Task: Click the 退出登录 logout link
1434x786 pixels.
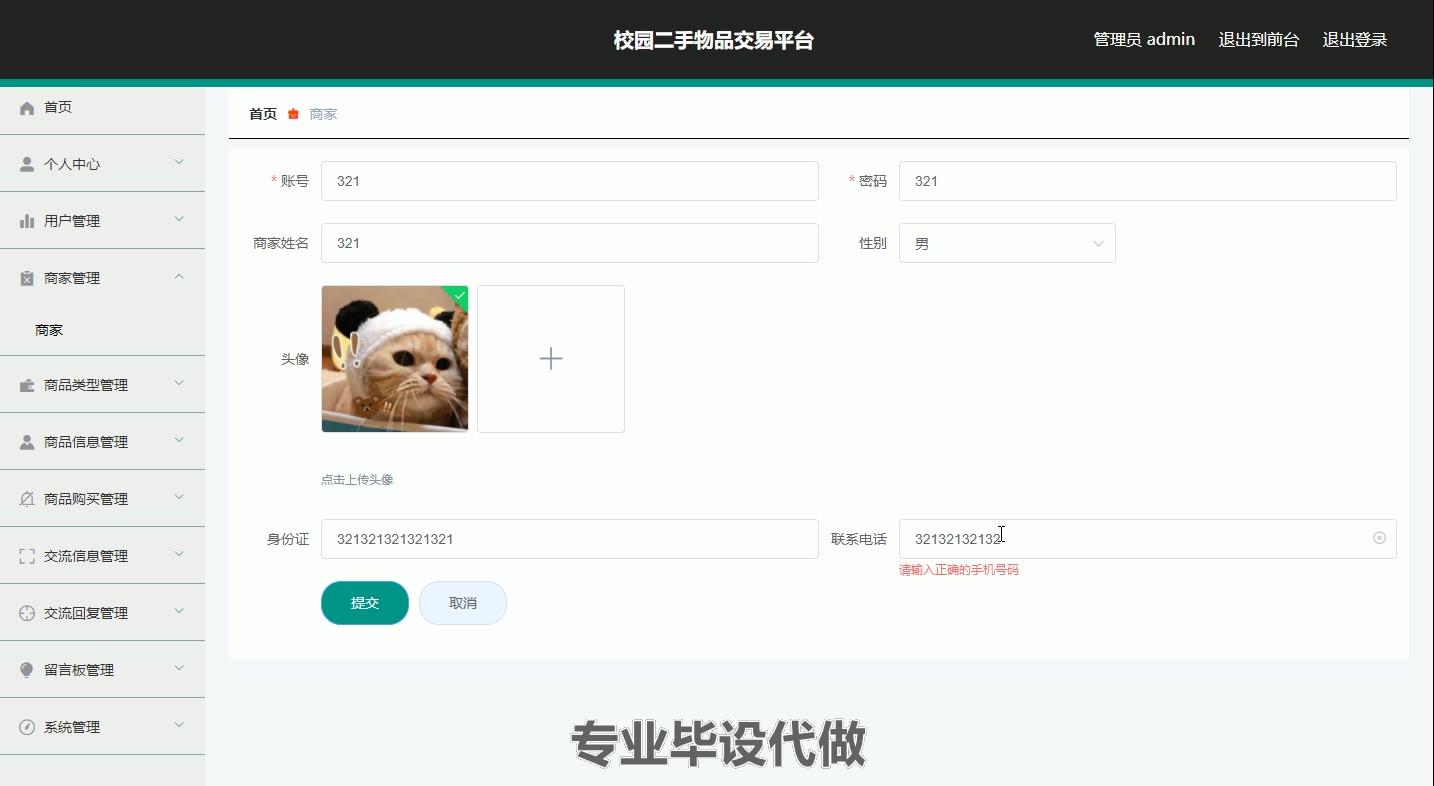Action: pyautogui.click(x=1355, y=40)
